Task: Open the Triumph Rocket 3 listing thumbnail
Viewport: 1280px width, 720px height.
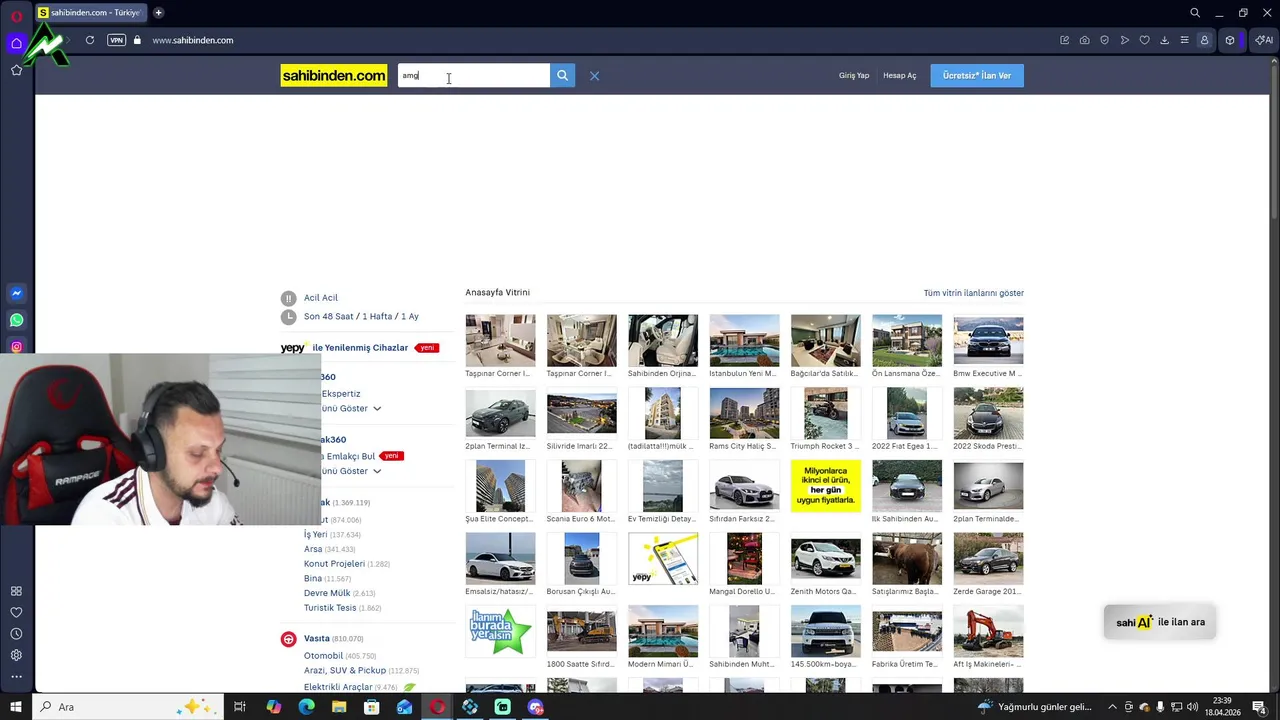Action: click(x=825, y=413)
